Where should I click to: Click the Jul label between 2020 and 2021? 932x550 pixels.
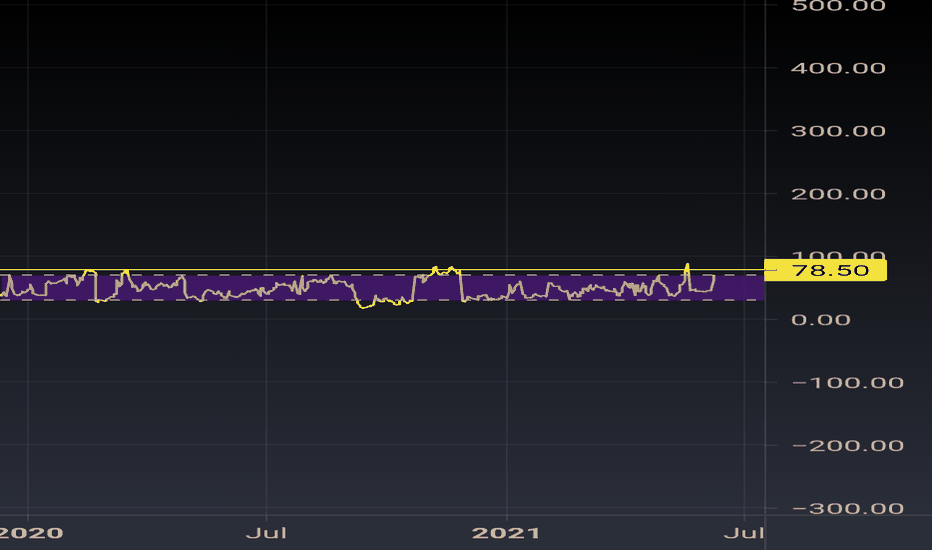pyautogui.click(x=266, y=533)
